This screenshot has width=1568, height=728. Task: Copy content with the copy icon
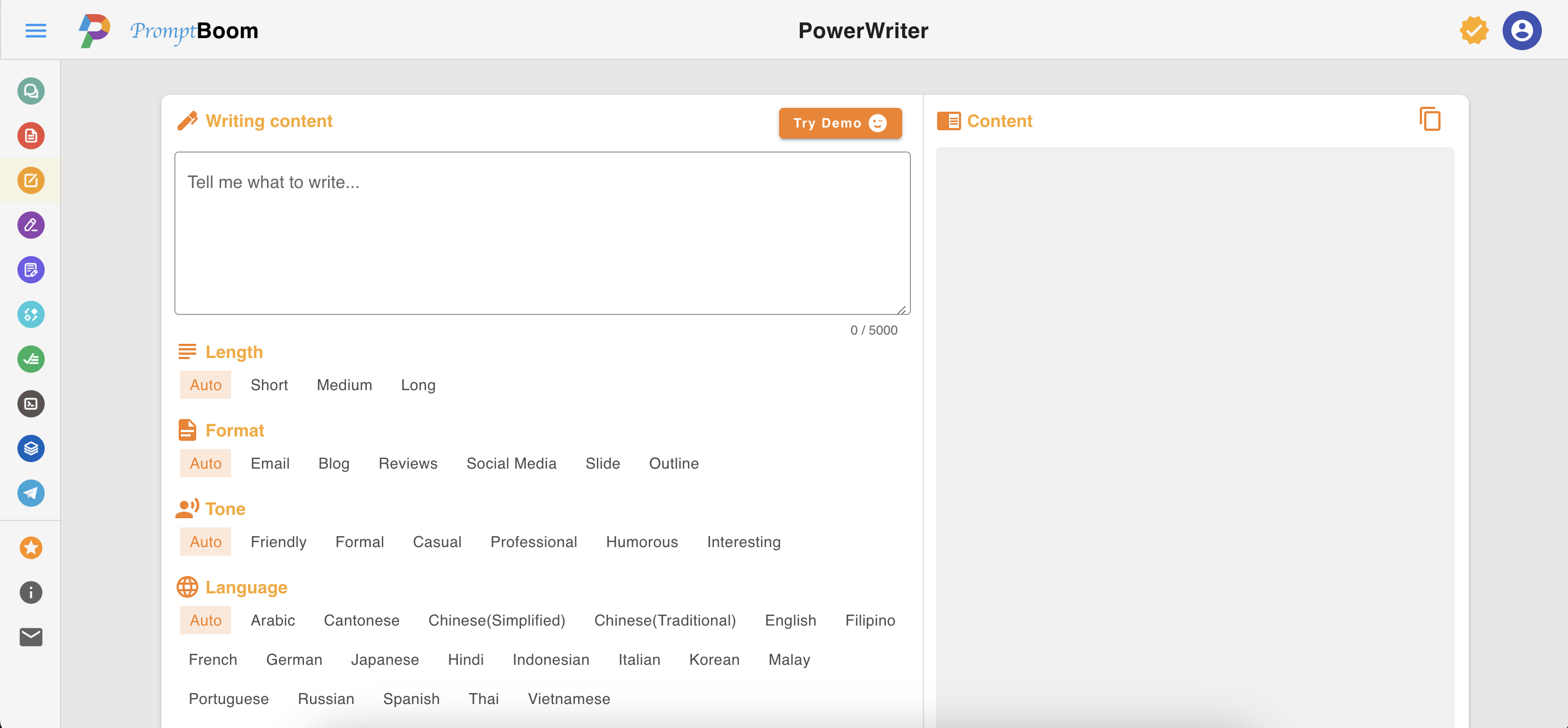coord(1430,119)
